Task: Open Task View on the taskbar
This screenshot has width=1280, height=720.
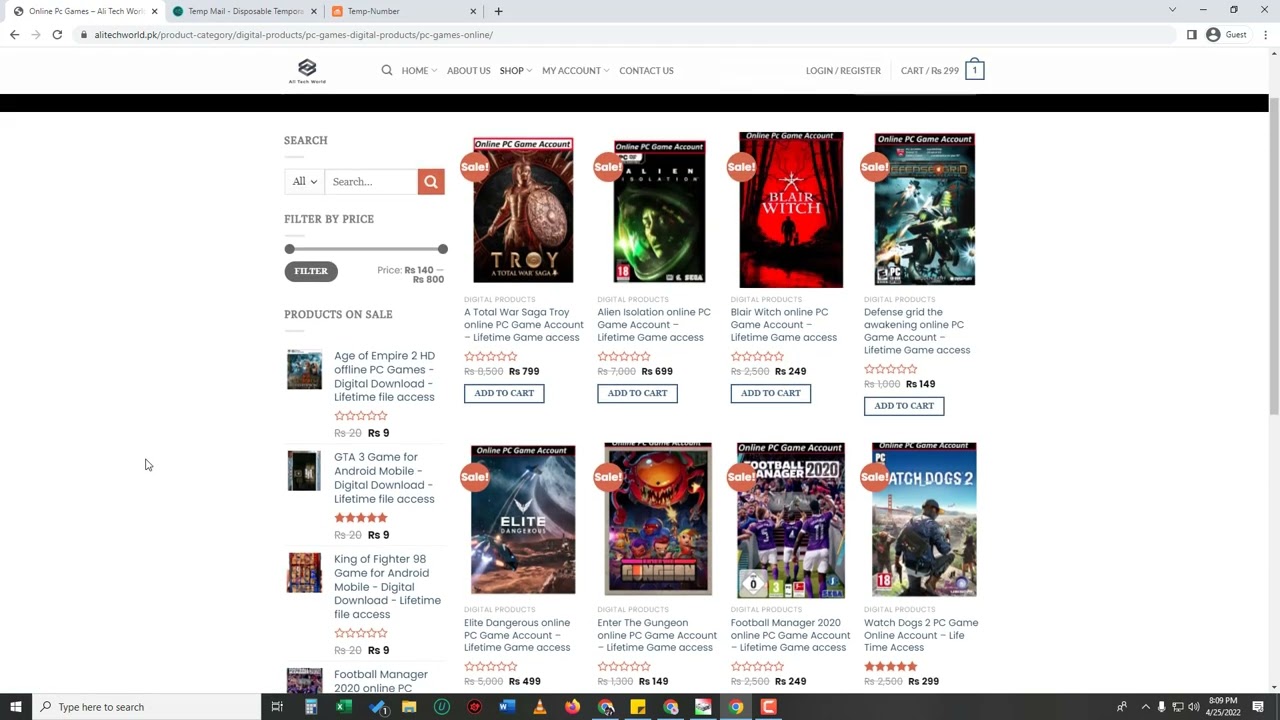Action: pyautogui.click(x=277, y=707)
